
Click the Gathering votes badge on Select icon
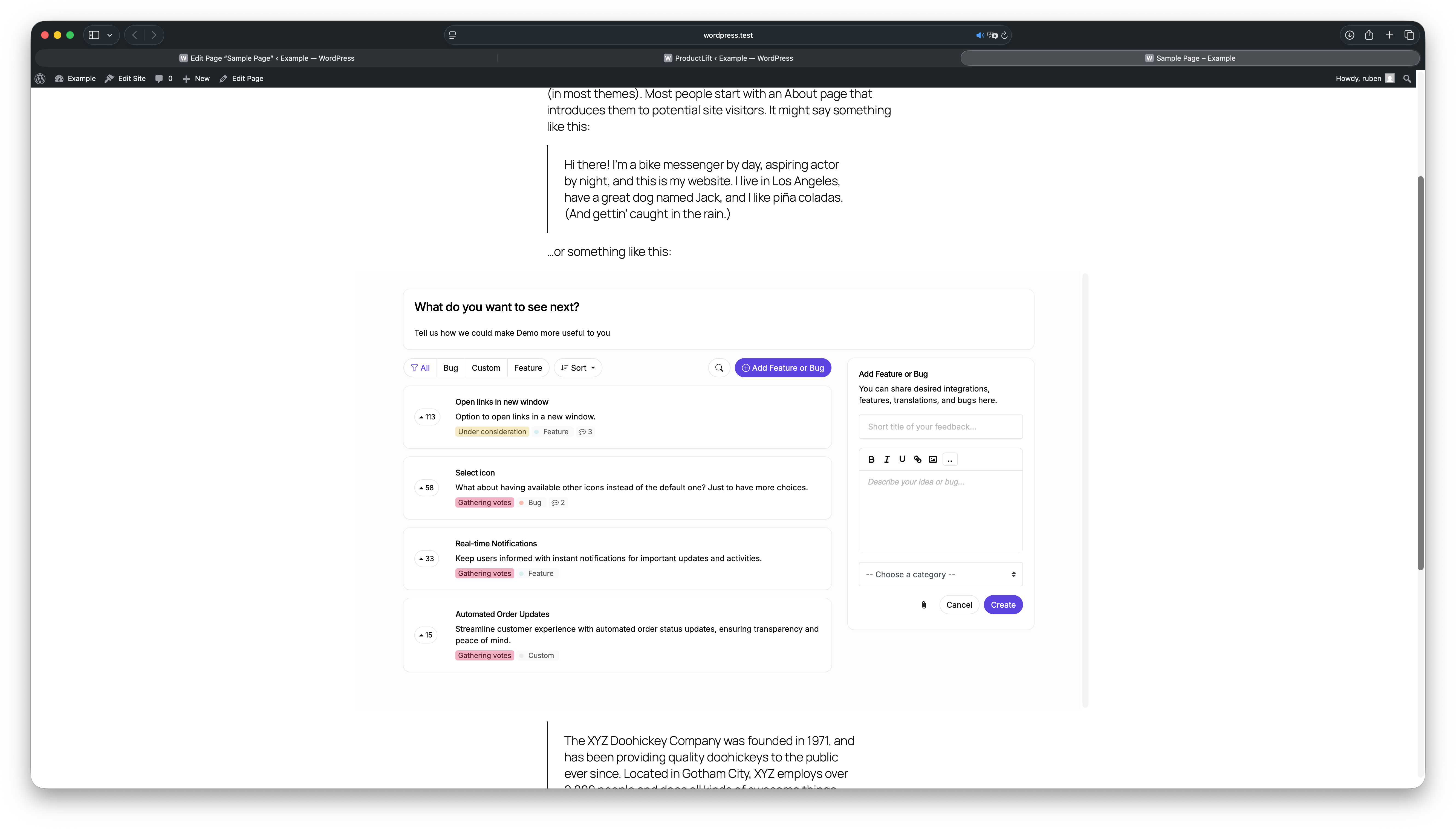(485, 503)
